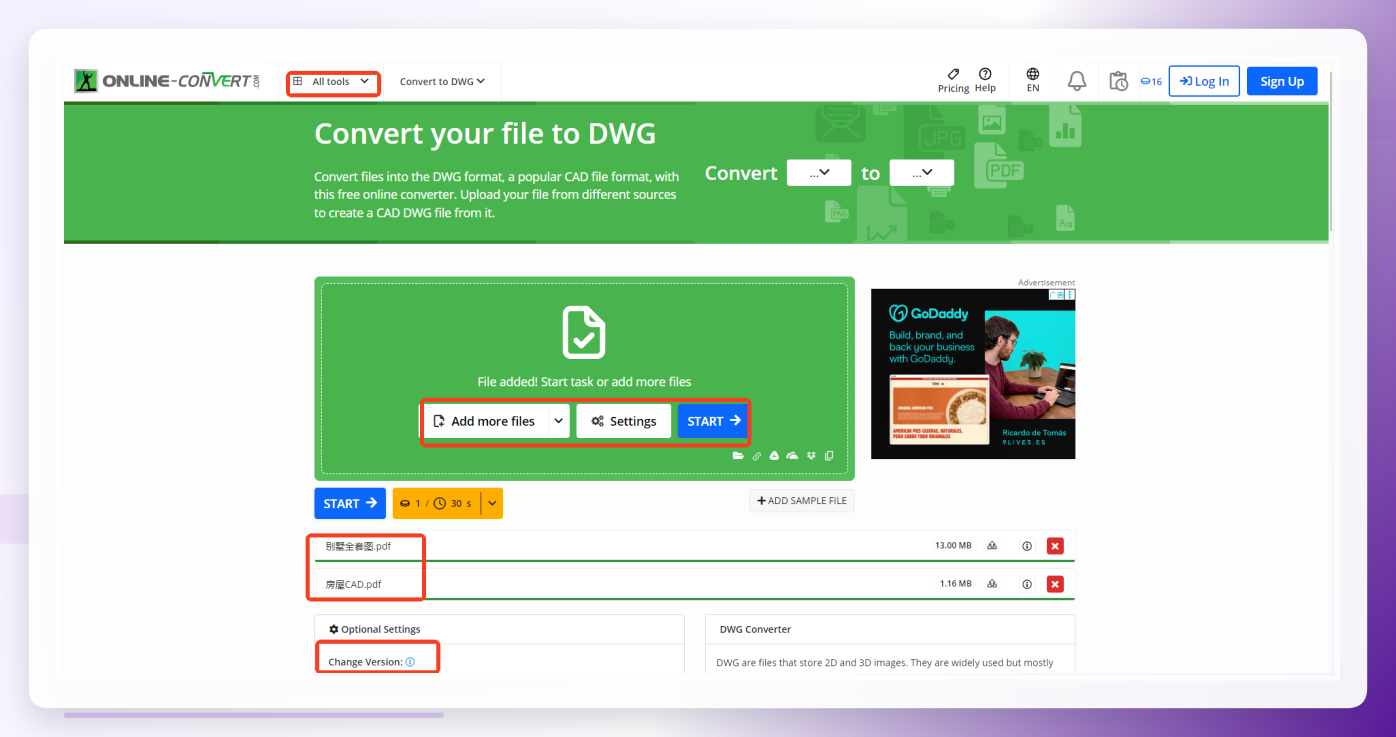1396x737 pixels.
Task: Choose file from Google Drive icon
Action: pos(774,456)
